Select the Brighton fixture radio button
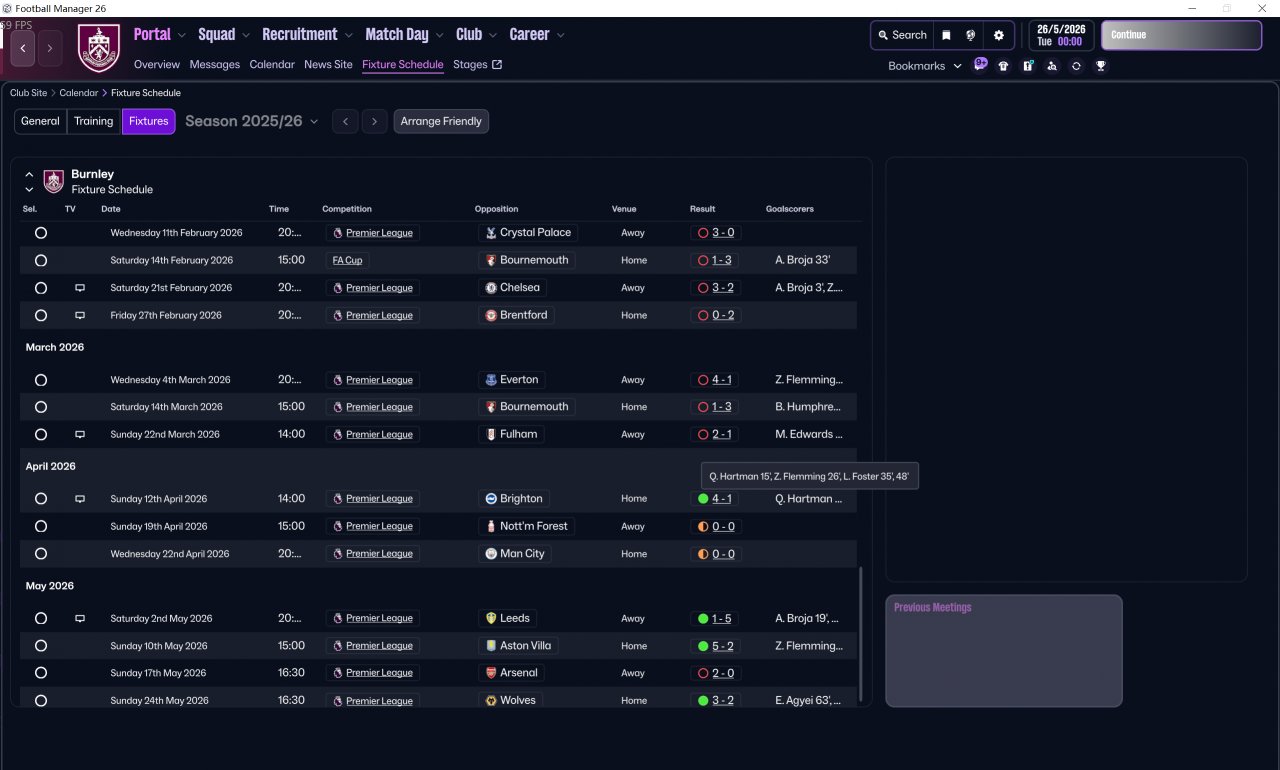 pos(41,499)
